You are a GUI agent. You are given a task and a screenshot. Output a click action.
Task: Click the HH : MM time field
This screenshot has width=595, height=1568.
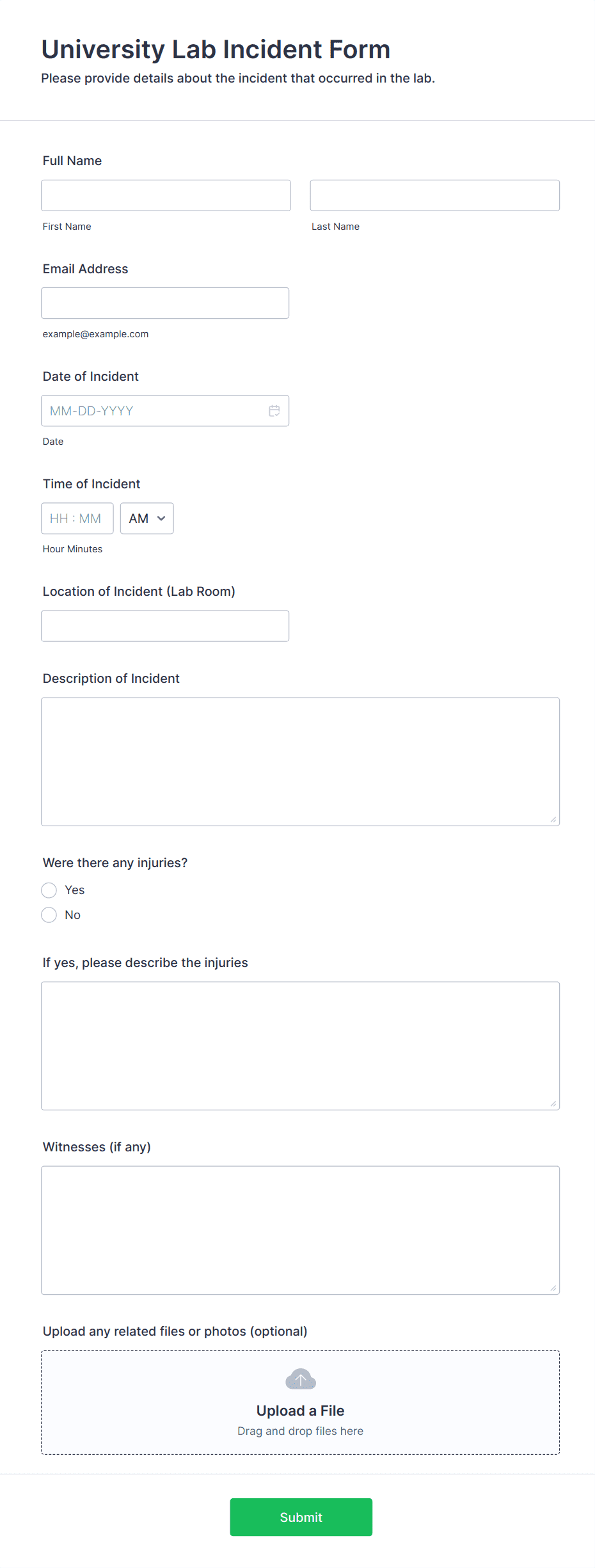(x=77, y=518)
